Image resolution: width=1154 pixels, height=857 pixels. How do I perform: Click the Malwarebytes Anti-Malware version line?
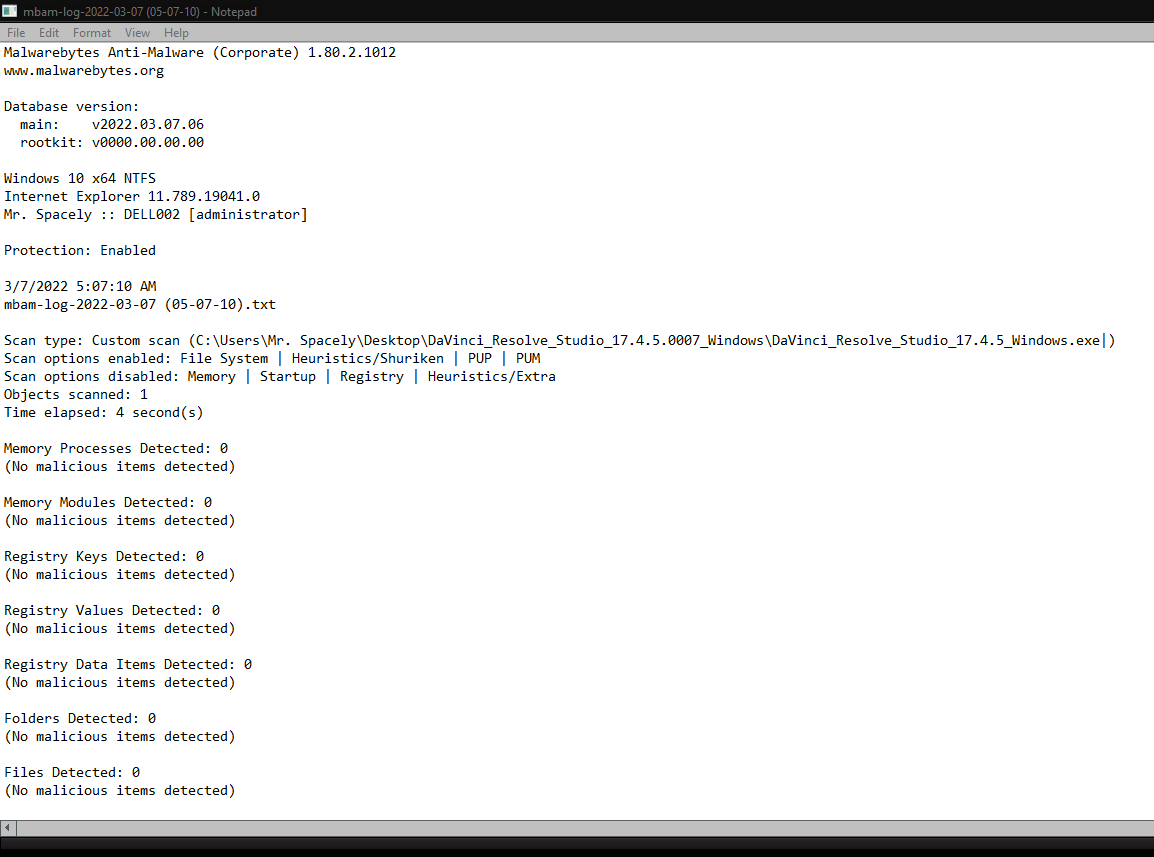coord(199,52)
